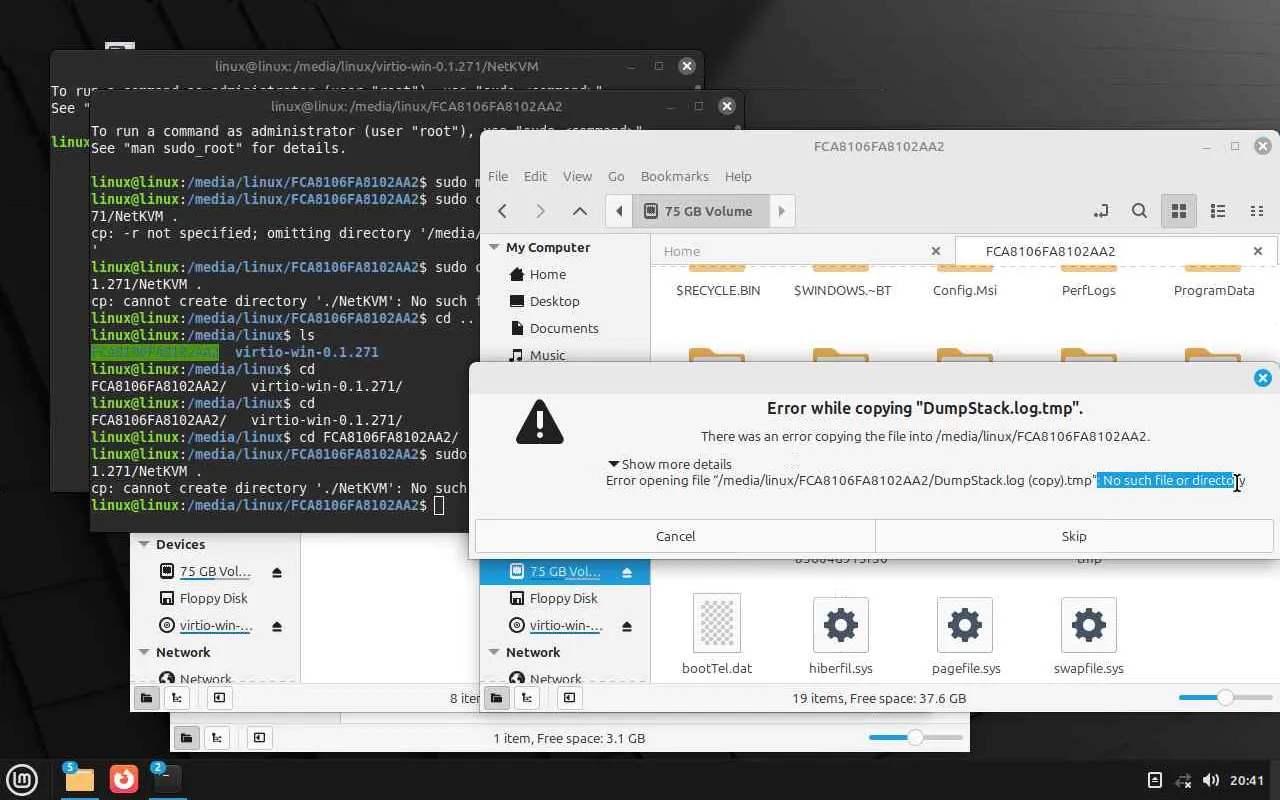
Task: Open Documents in the sidebar
Action: click(x=564, y=328)
